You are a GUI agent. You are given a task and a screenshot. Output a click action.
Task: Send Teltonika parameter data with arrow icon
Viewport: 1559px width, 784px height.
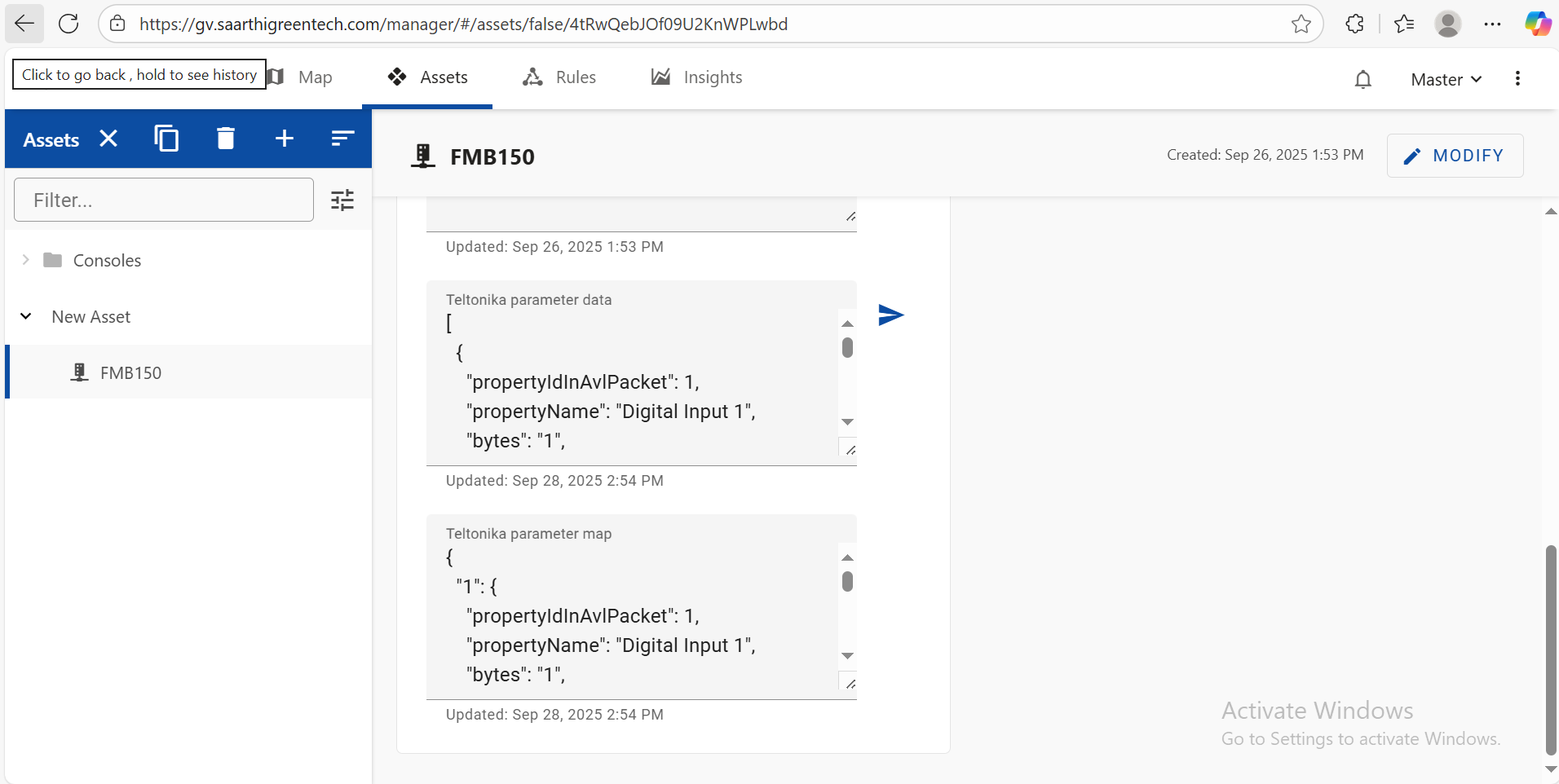[x=890, y=315]
